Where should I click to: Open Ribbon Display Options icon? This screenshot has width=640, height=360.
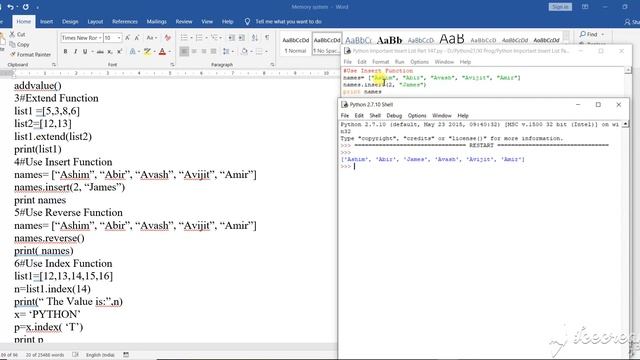click(x=585, y=7)
